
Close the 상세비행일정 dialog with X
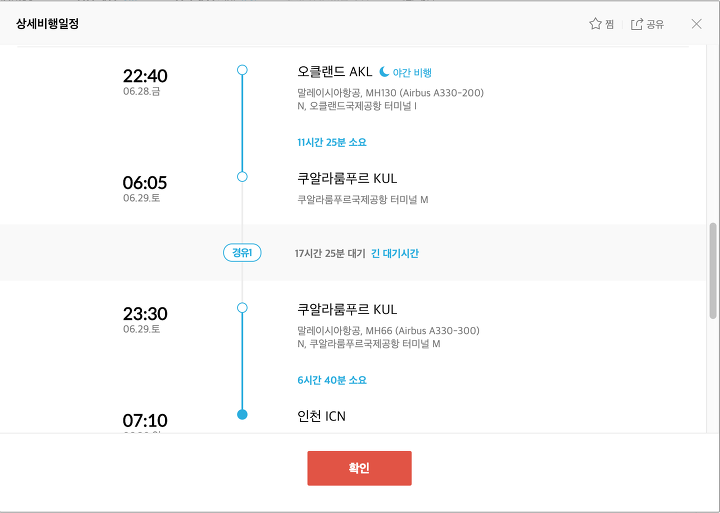click(x=696, y=24)
